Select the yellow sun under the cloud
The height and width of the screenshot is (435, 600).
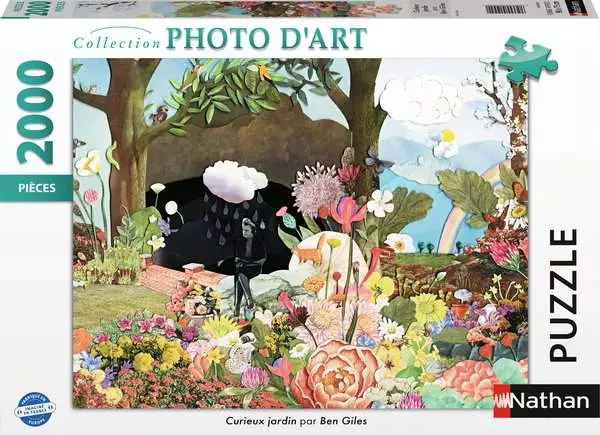tap(447, 137)
